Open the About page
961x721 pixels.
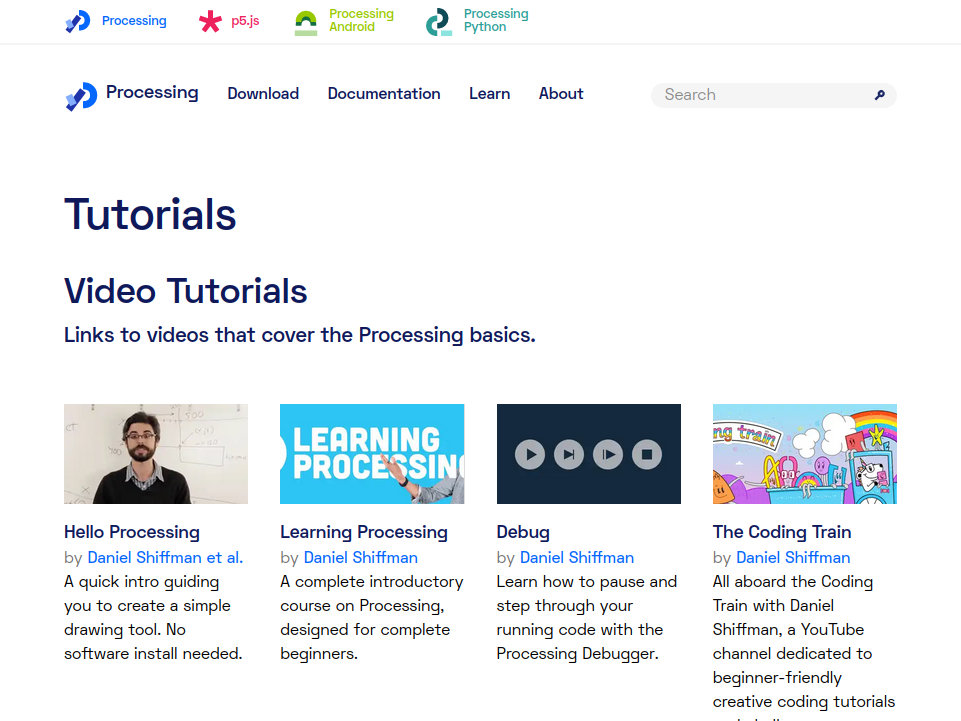point(561,94)
